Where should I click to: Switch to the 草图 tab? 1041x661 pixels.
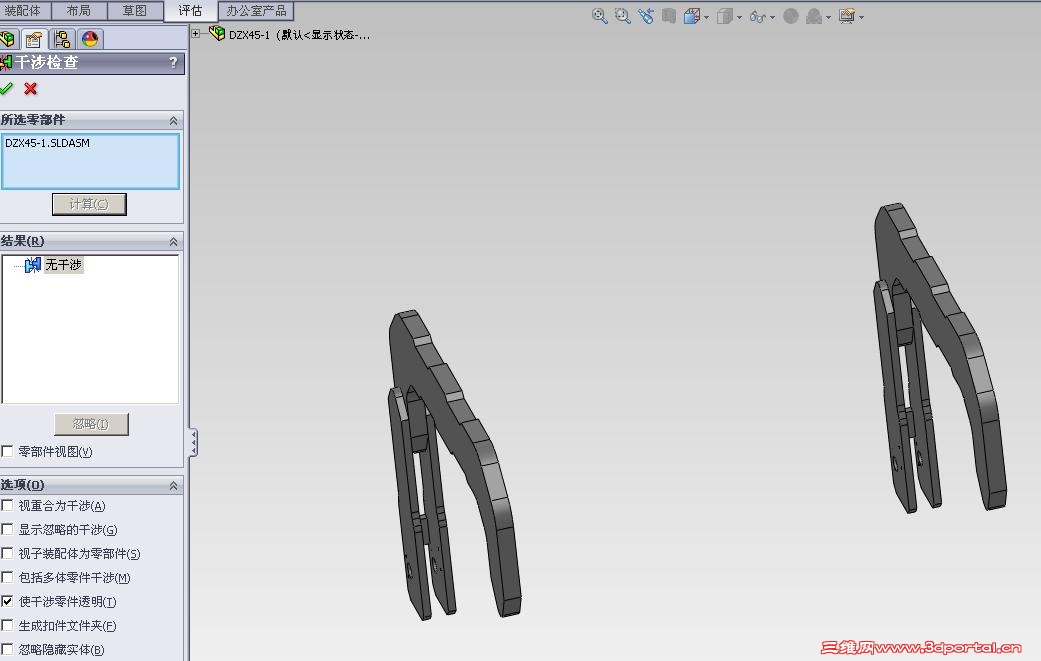135,11
